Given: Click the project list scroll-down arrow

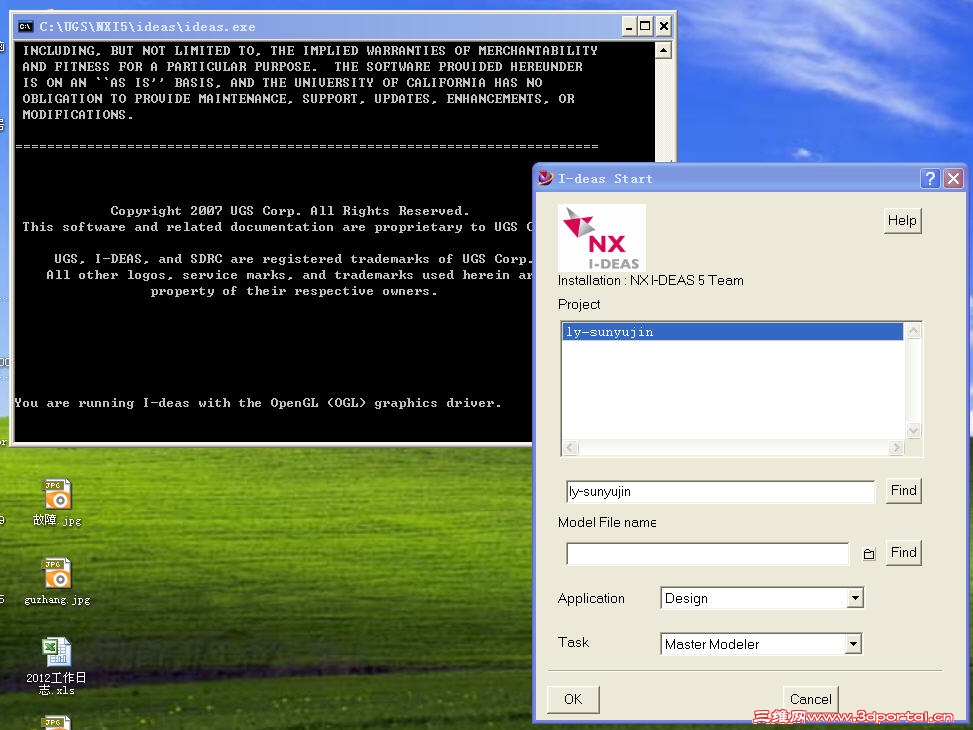Looking at the screenshot, I should [913, 430].
